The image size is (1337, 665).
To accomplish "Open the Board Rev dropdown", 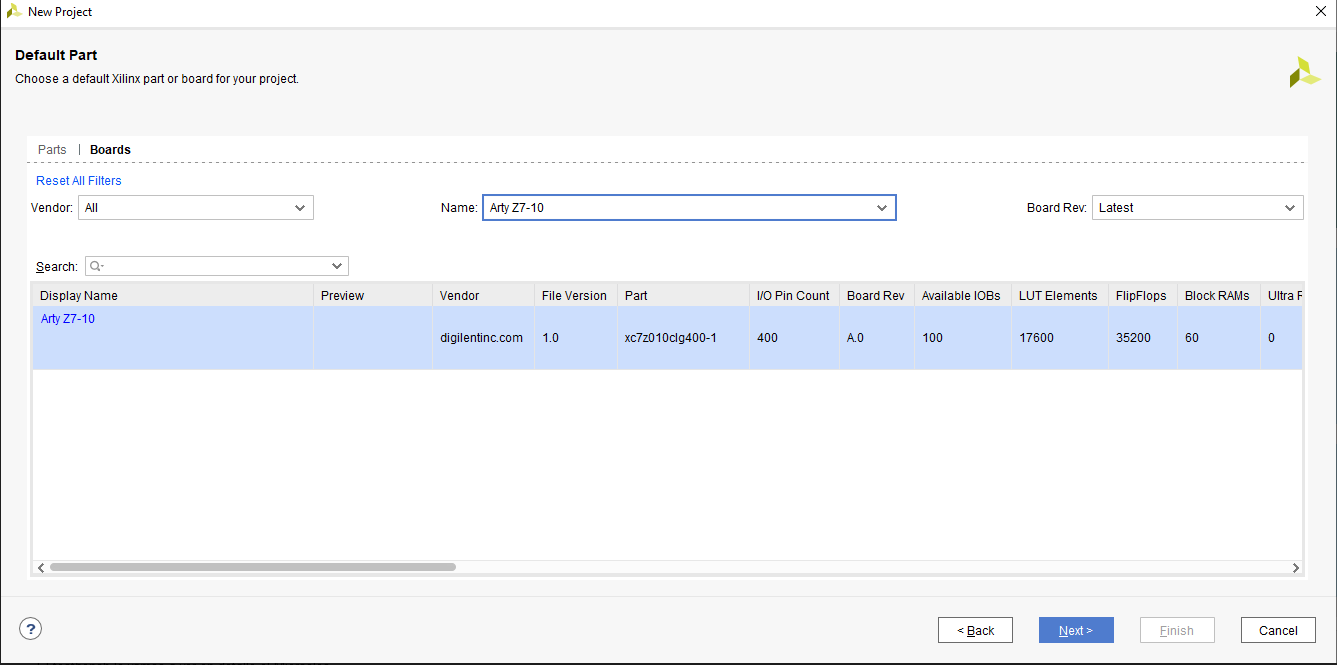I will pos(1197,207).
